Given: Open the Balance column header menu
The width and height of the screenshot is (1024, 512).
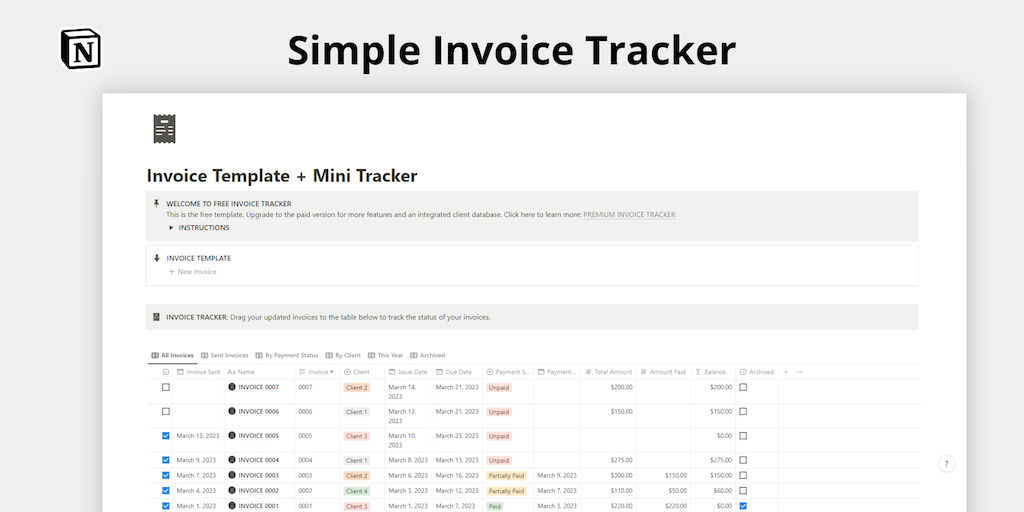Looking at the screenshot, I should pyautogui.click(x=711, y=372).
